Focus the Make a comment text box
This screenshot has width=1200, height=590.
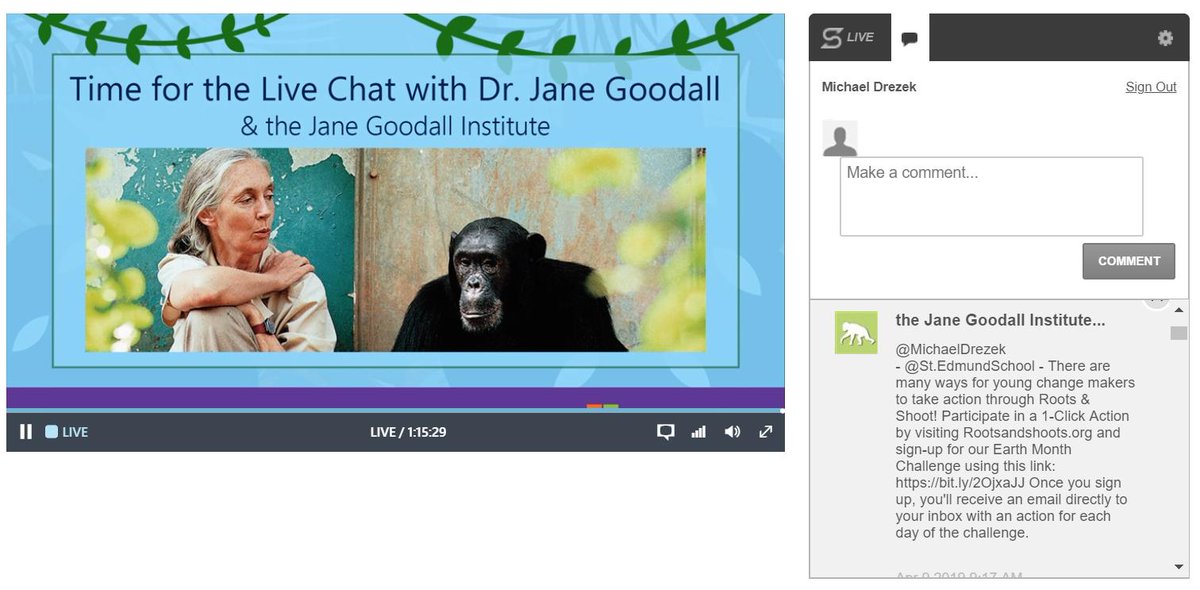click(x=991, y=196)
